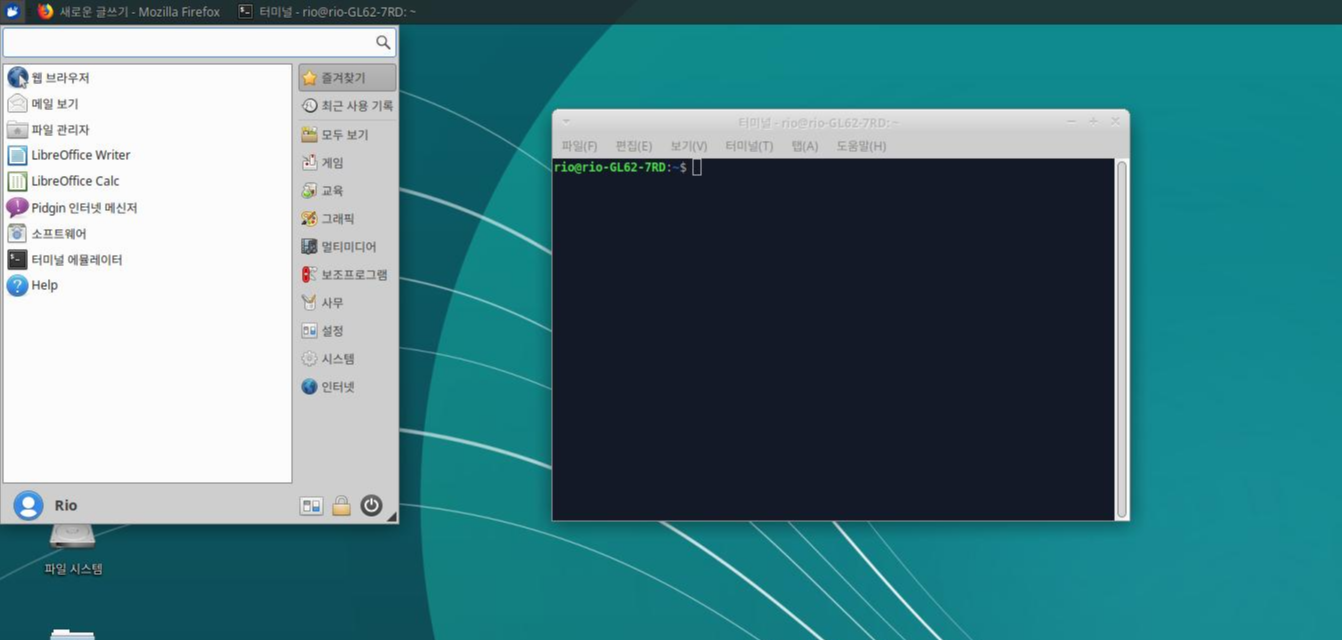Screen dimensions: 1342x640
Task: Open terminal 보기(V) menu
Action: (688, 146)
